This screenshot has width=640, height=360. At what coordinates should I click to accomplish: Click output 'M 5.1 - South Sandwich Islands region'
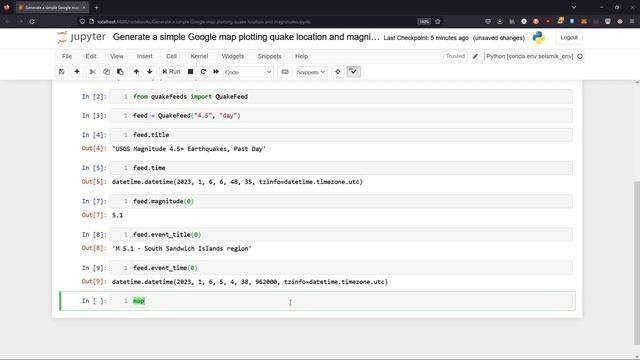(x=182, y=249)
